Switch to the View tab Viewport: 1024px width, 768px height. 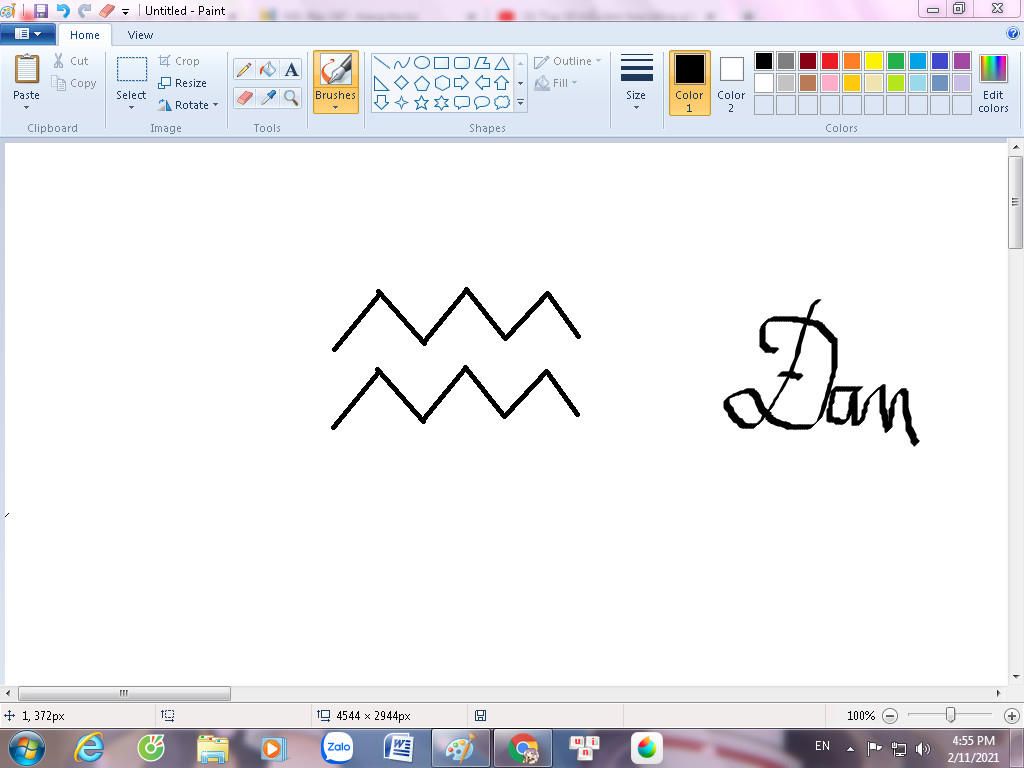[140, 35]
